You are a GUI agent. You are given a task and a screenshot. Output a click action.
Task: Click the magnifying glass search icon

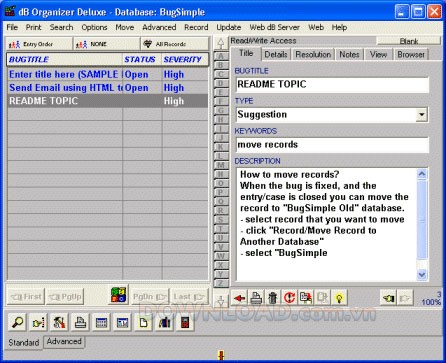click(17, 322)
